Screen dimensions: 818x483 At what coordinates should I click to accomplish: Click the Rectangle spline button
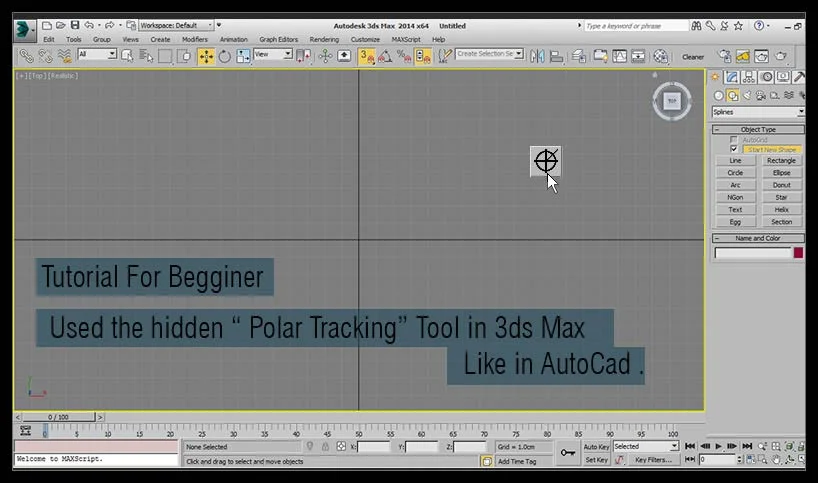781,161
